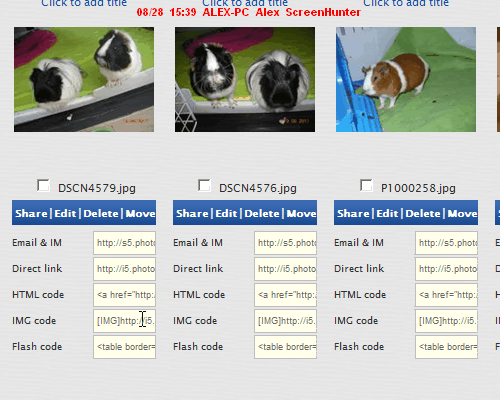Add a title above DSCN4576.jpg photo
This screenshot has height=400, width=500.
coord(245,3)
